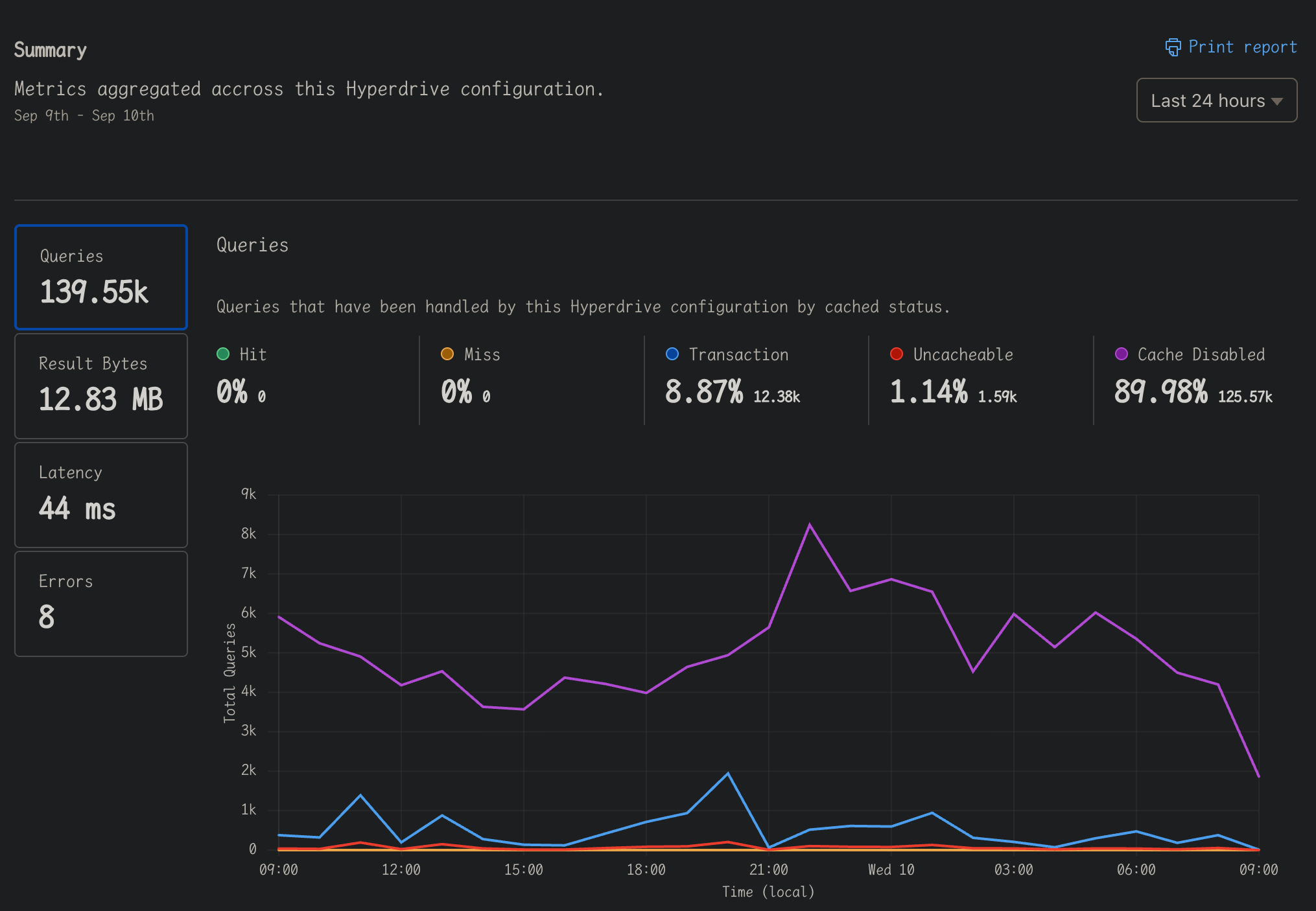The image size is (1316, 911).
Task: Click the green Hit legend dot
Action: (x=223, y=354)
